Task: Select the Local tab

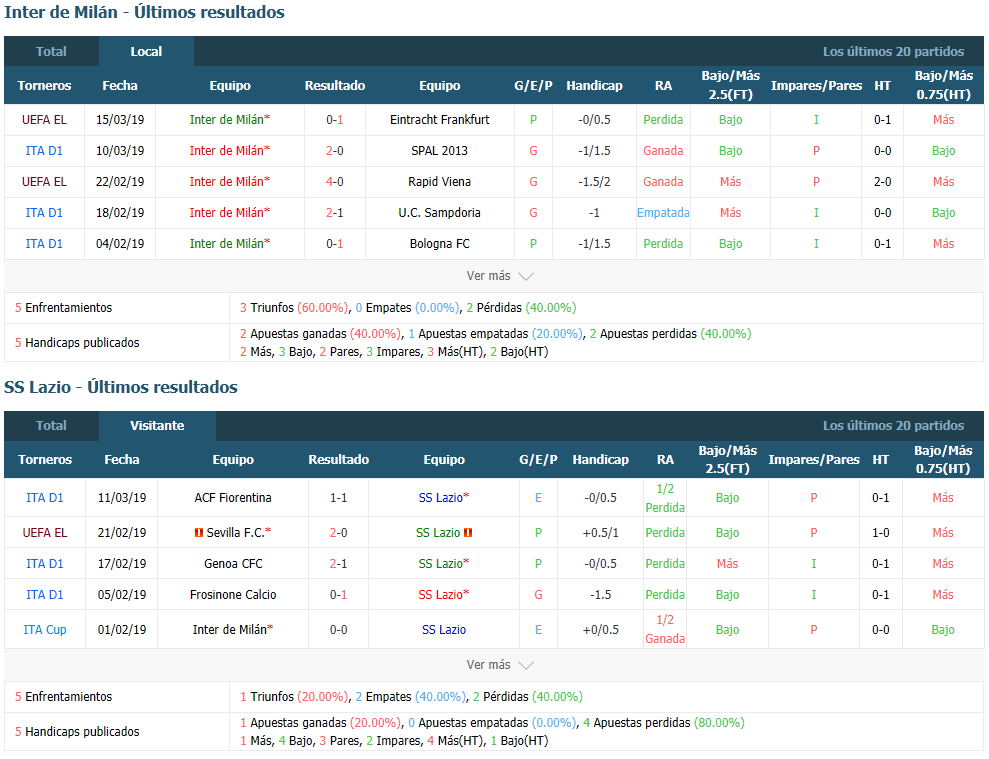Action: coord(146,52)
